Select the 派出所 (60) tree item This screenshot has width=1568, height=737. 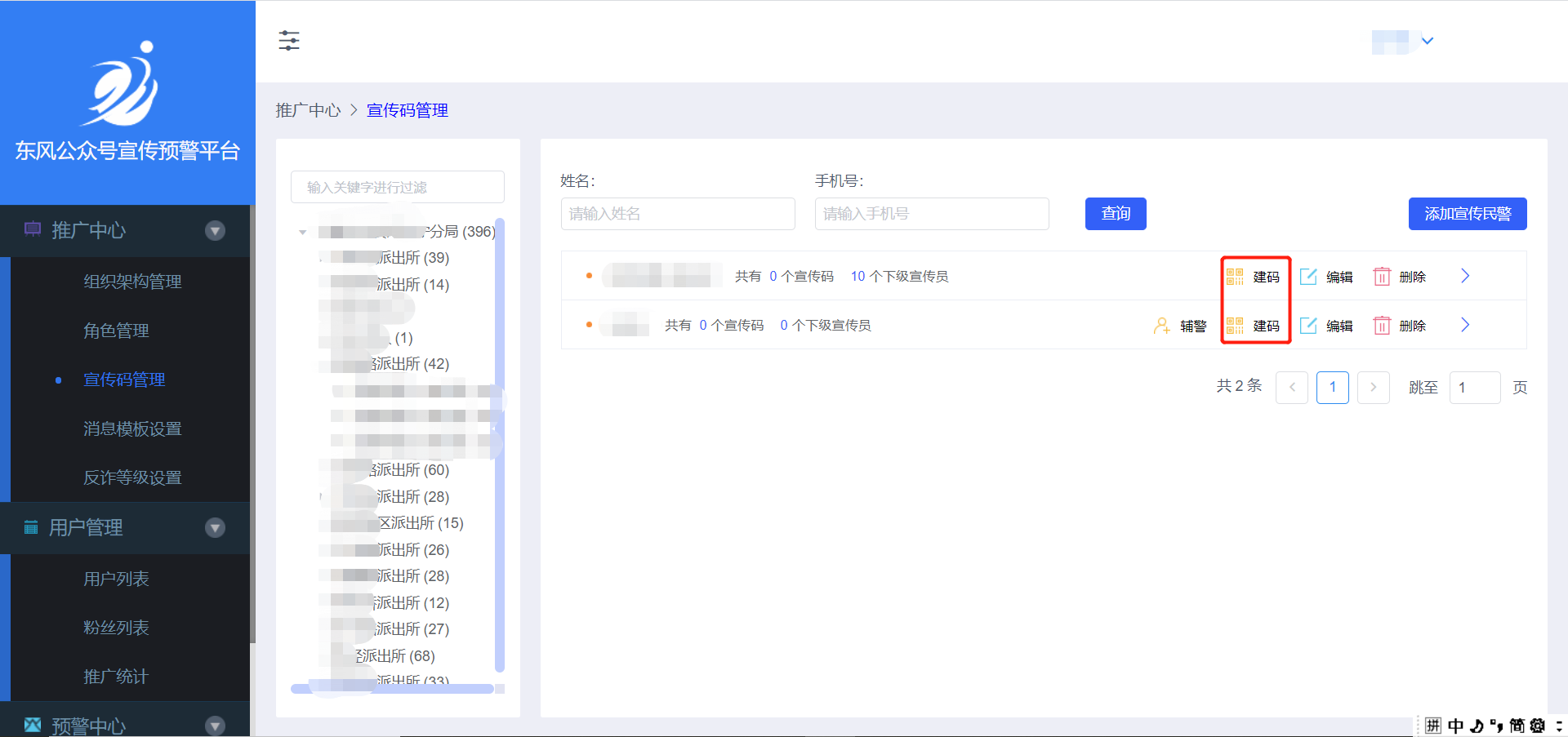pyautogui.click(x=410, y=470)
